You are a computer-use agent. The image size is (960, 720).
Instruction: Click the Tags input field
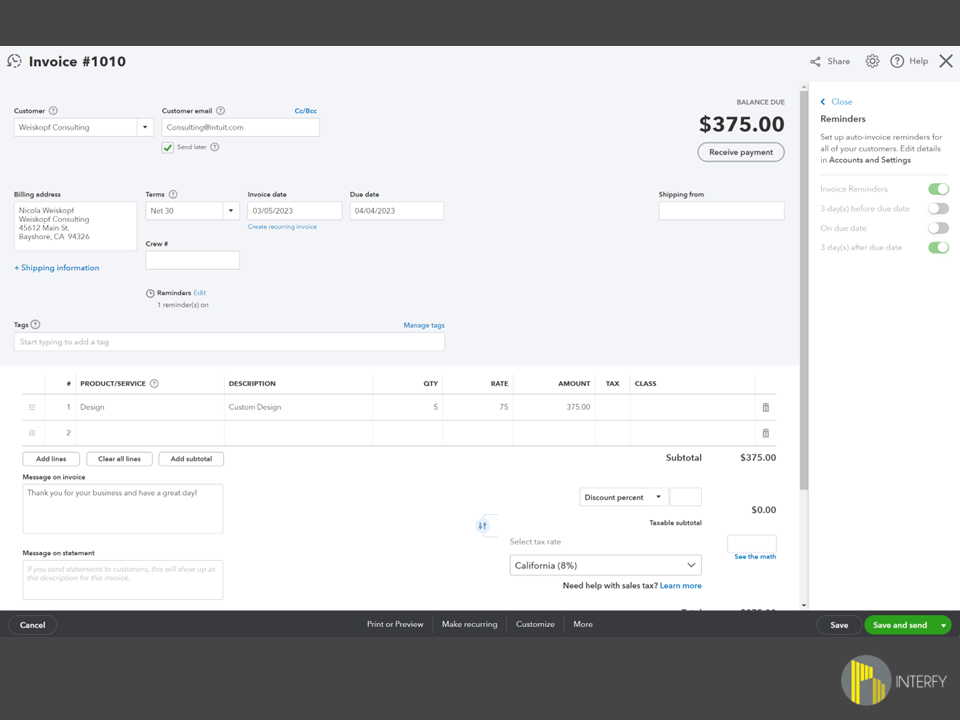229,342
